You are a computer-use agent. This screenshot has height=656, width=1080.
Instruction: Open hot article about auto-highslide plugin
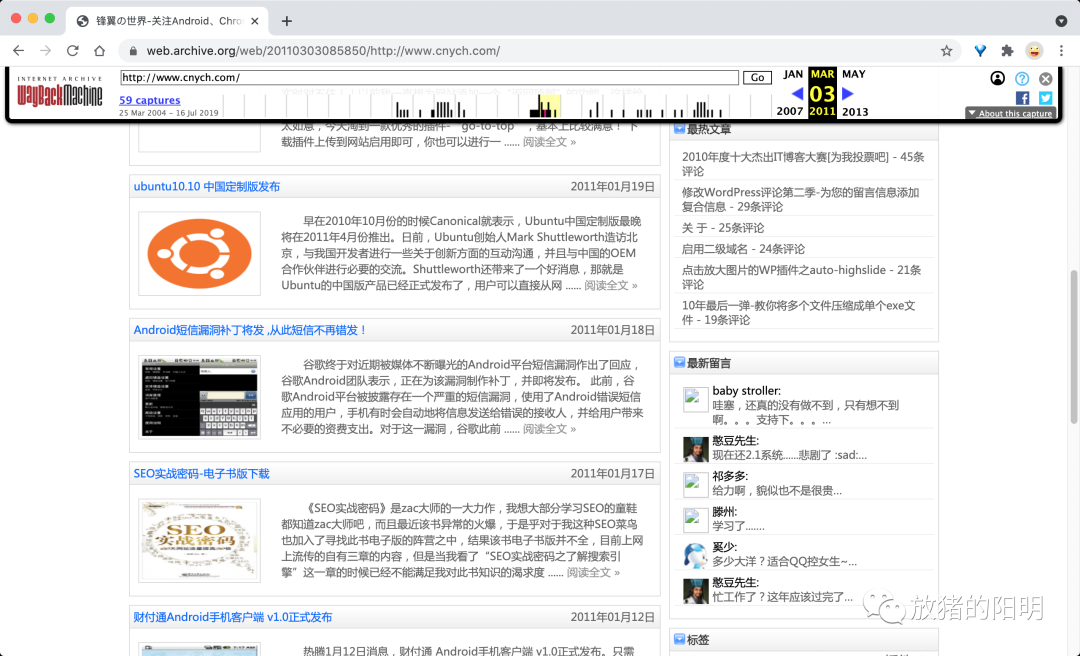click(802, 277)
